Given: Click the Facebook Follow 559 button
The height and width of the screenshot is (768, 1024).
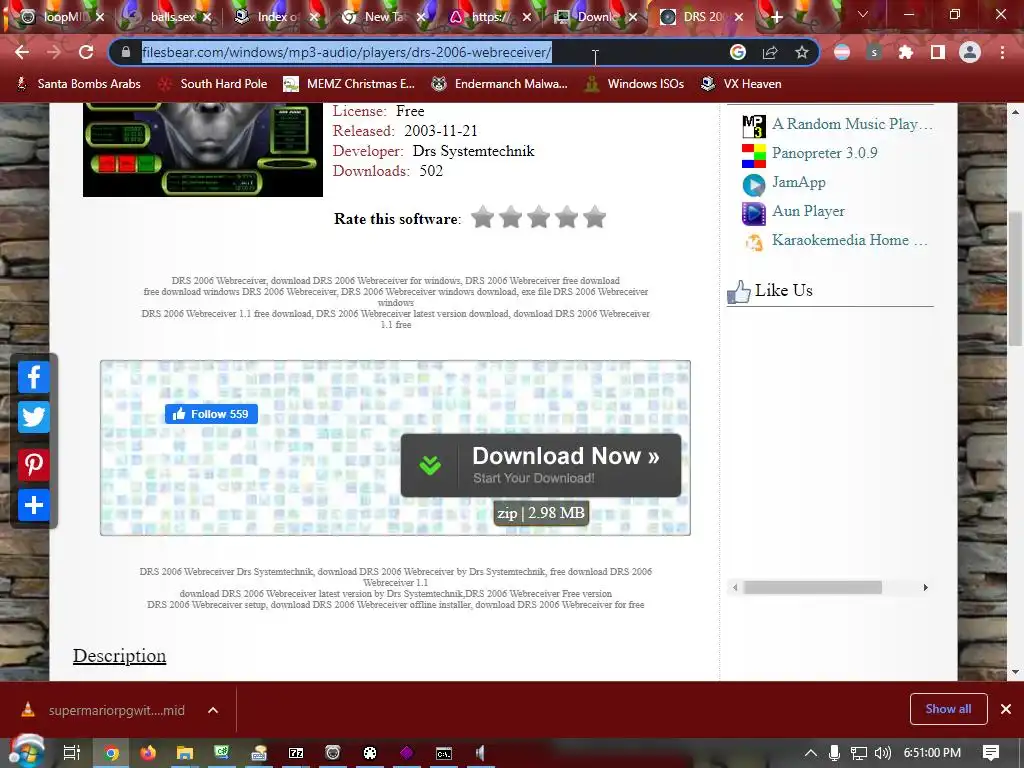Looking at the screenshot, I should [211, 414].
